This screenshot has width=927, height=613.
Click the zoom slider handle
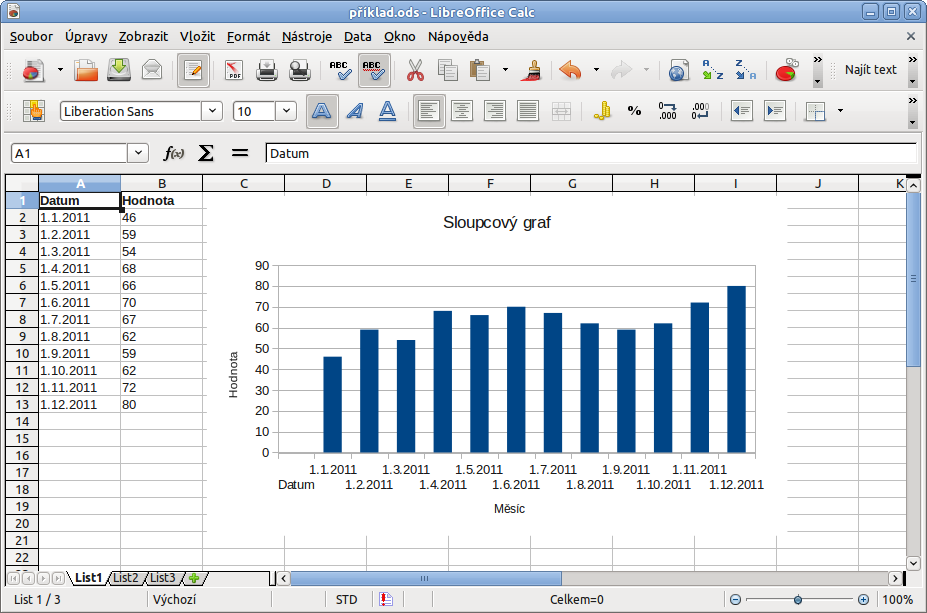coord(798,599)
